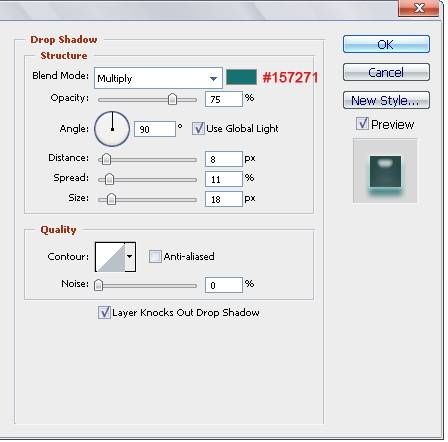Screen dimensions: 448x442
Task: Focus the Noise value field
Action: [224, 285]
